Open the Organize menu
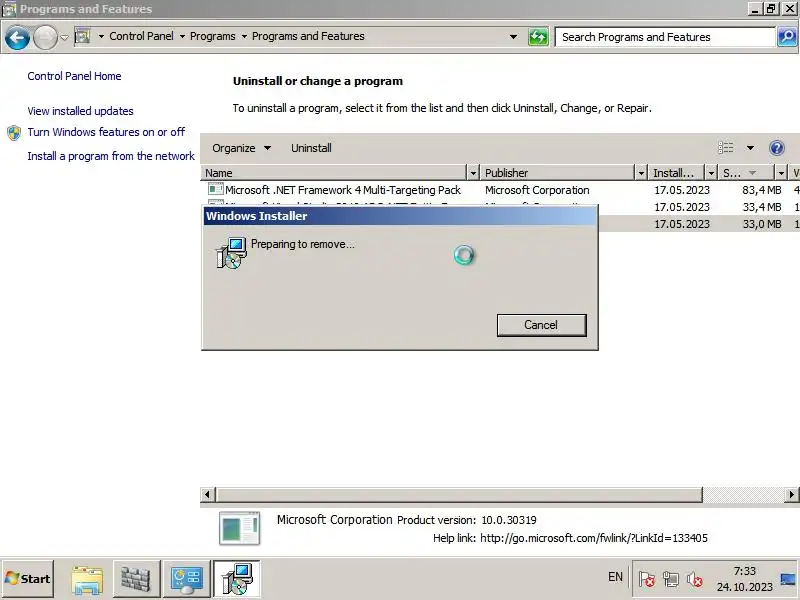The height and width of the screenshot is (600, 800). point(241,148)
